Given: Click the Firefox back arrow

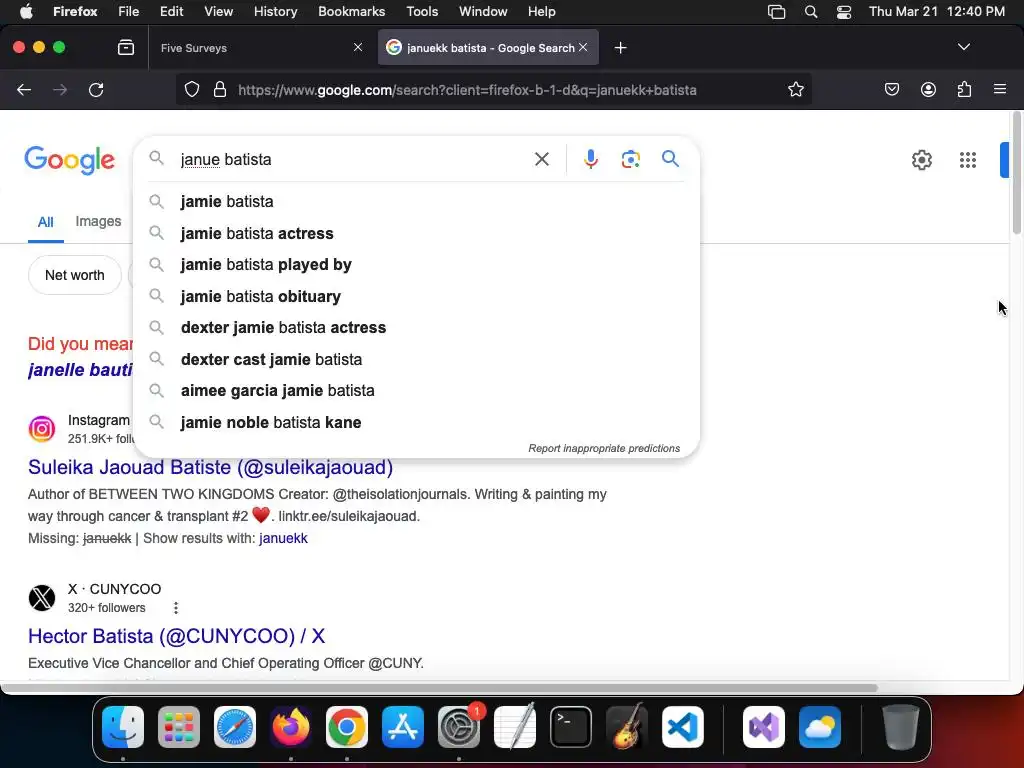Looking at the screenshot, I should pyautogui.click(x=24, y=89).
